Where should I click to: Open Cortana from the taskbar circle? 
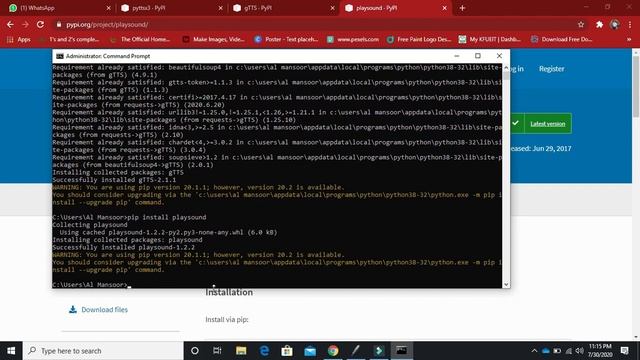[x=195, y=351]
